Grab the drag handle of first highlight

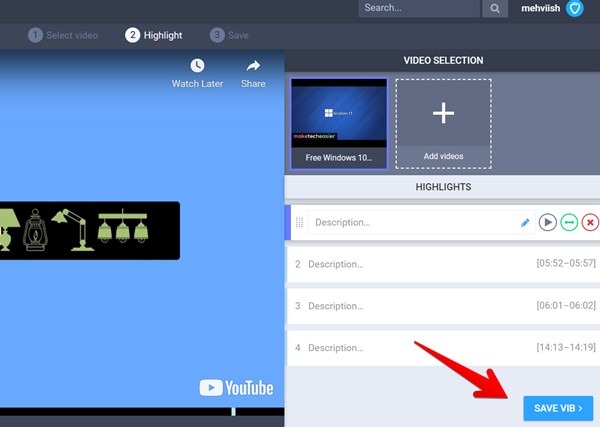299,222
